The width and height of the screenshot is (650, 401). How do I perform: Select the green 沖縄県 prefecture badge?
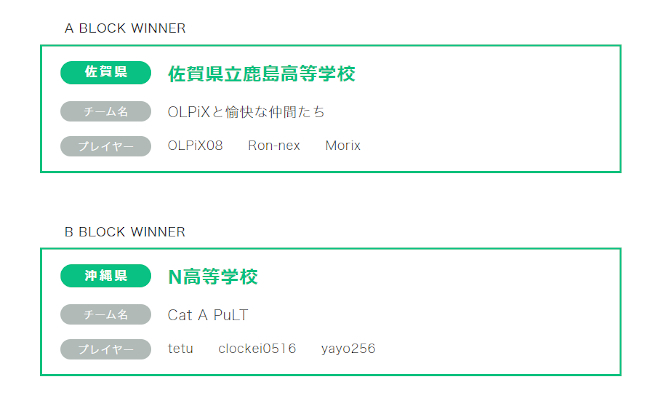(x=105, y=276)
